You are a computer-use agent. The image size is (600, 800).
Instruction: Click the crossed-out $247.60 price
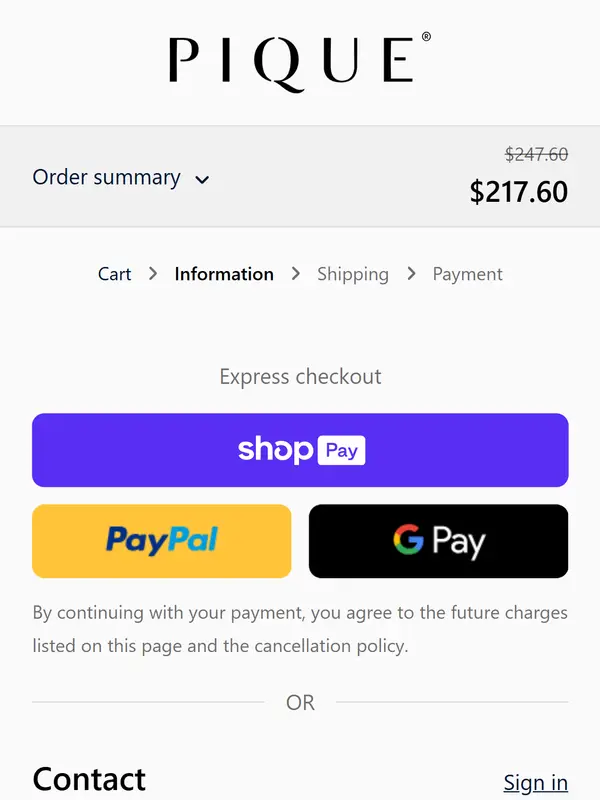tap(536, 154)
